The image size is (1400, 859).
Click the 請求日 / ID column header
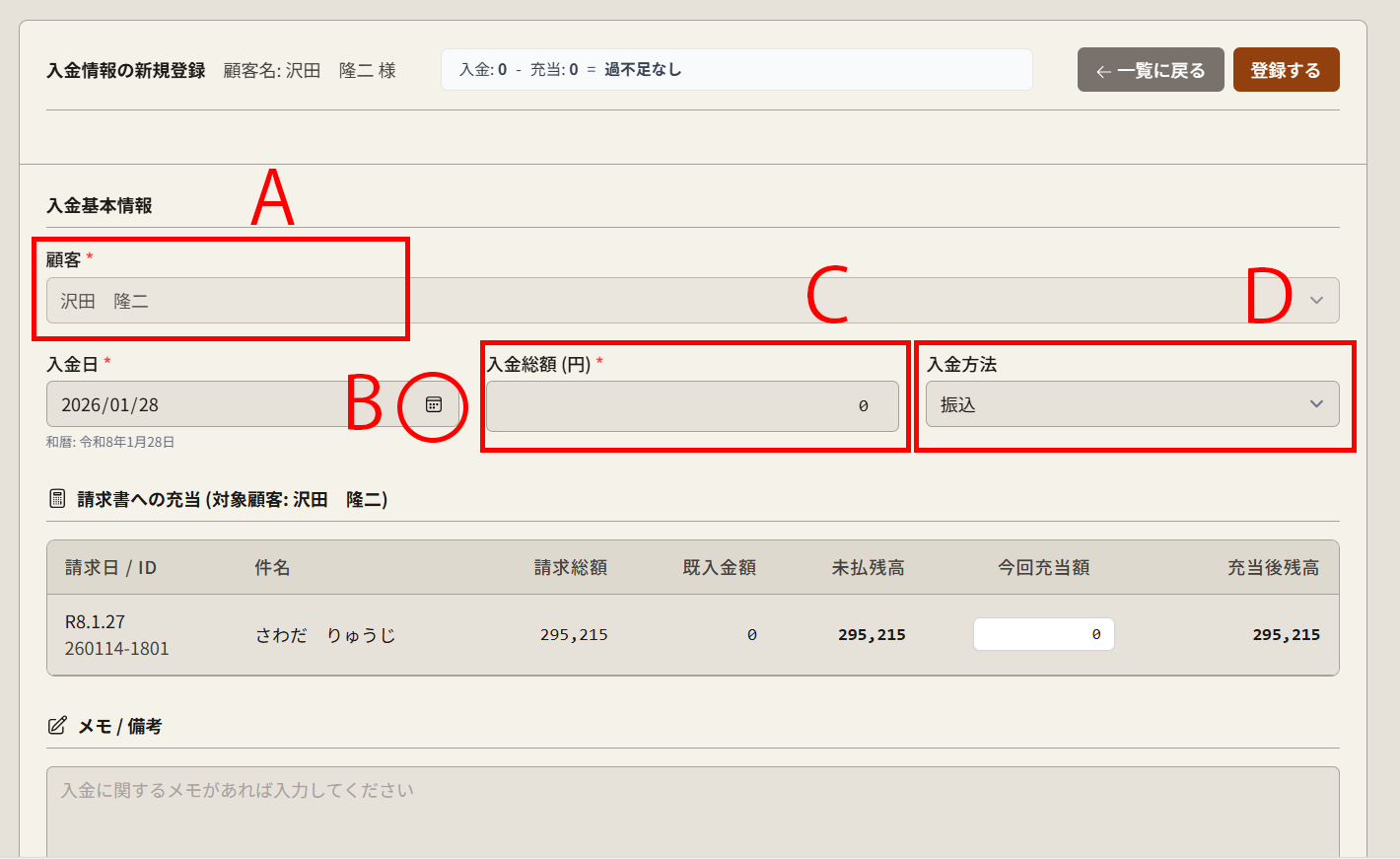[x=110, y=567]
